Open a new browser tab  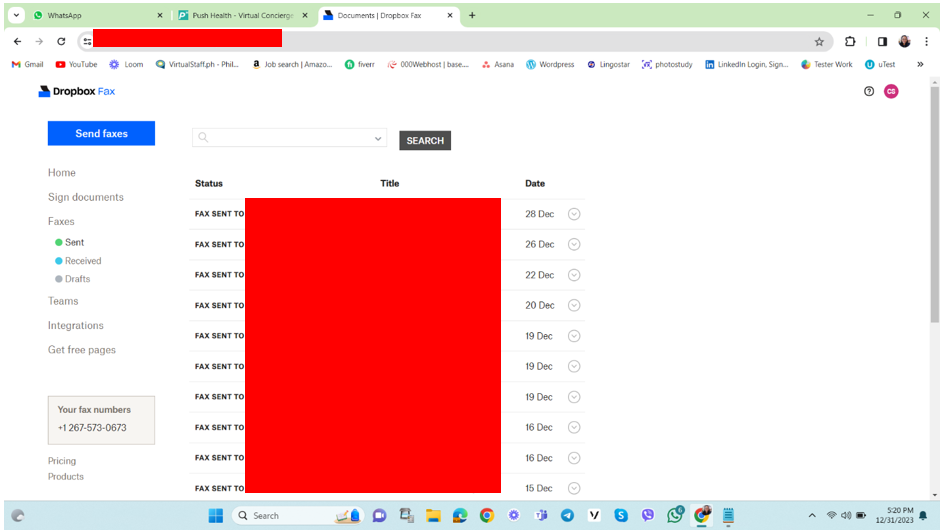tap(472, 16)
